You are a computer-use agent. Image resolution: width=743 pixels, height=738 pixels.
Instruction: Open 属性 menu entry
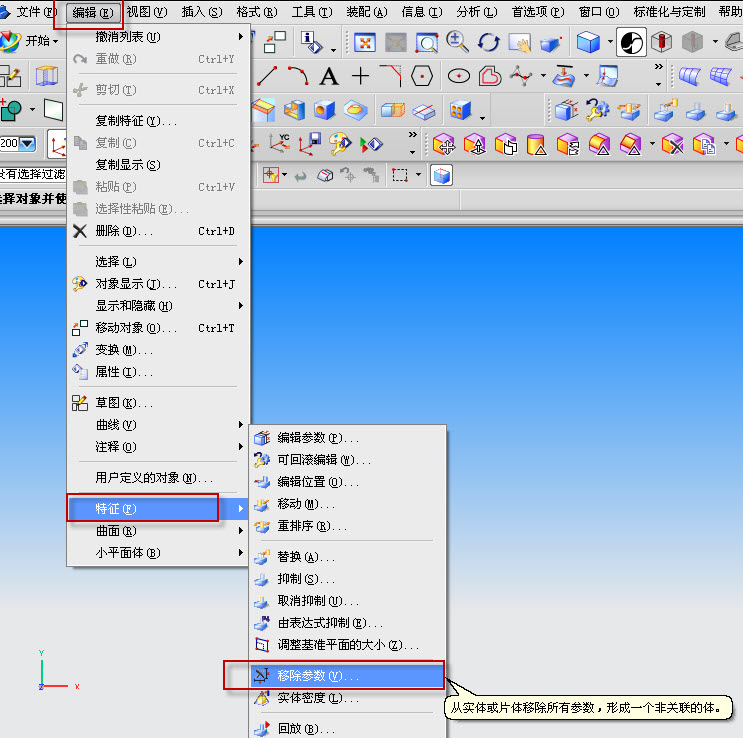point(158,372)
